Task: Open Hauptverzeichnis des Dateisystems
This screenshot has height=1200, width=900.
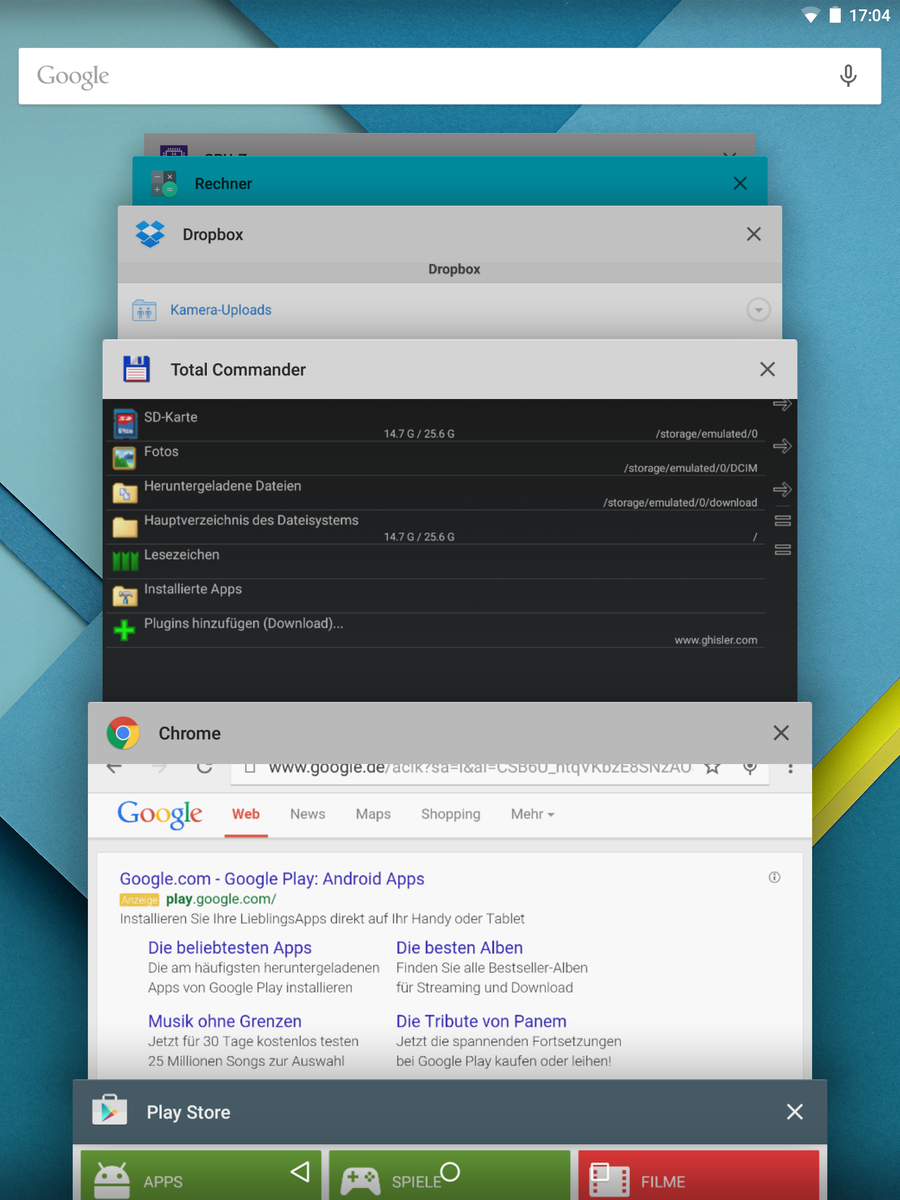Action: pos(435,528)
